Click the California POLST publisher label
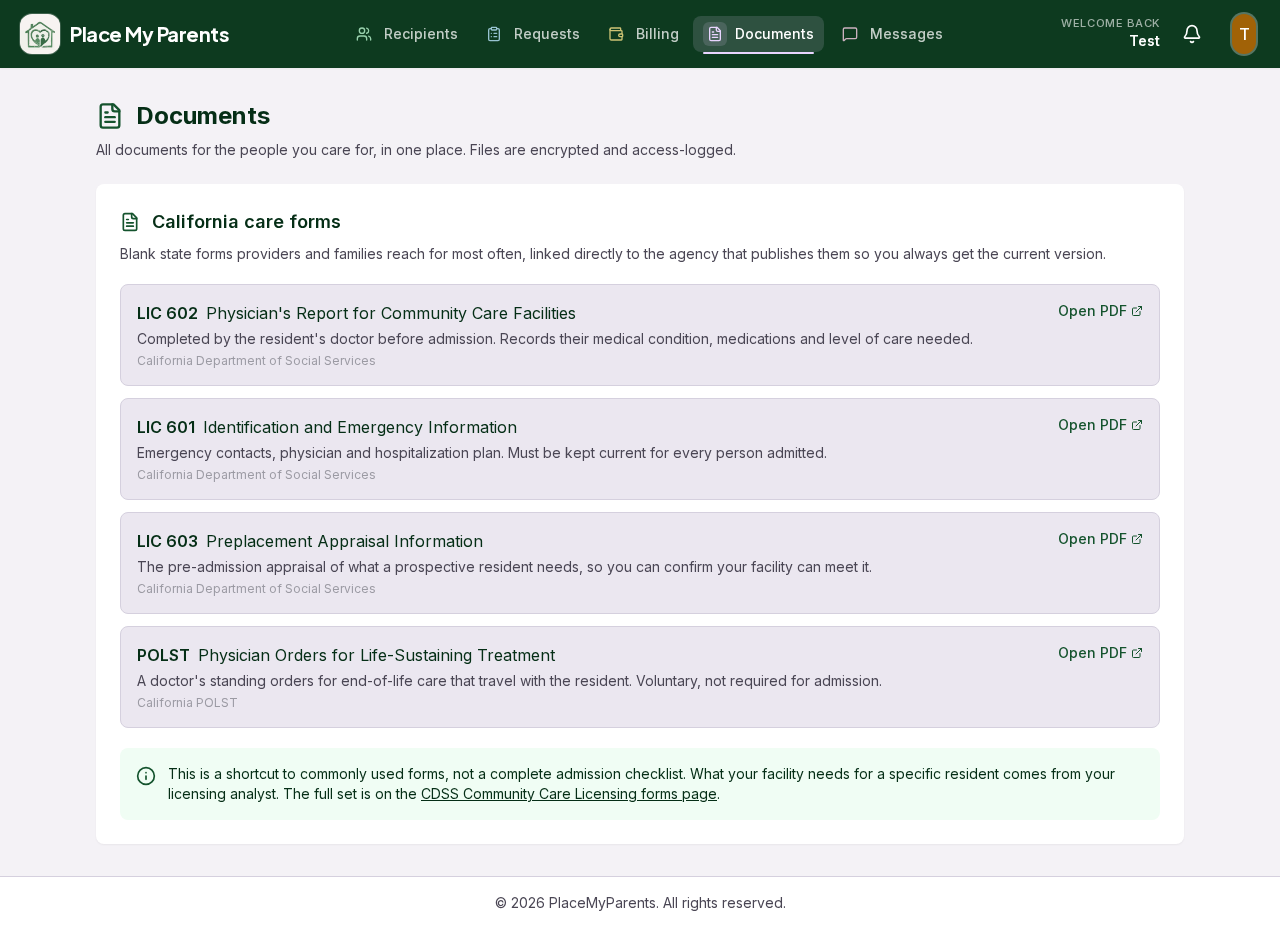The image size is (1280, 929). tap(187, 703)
